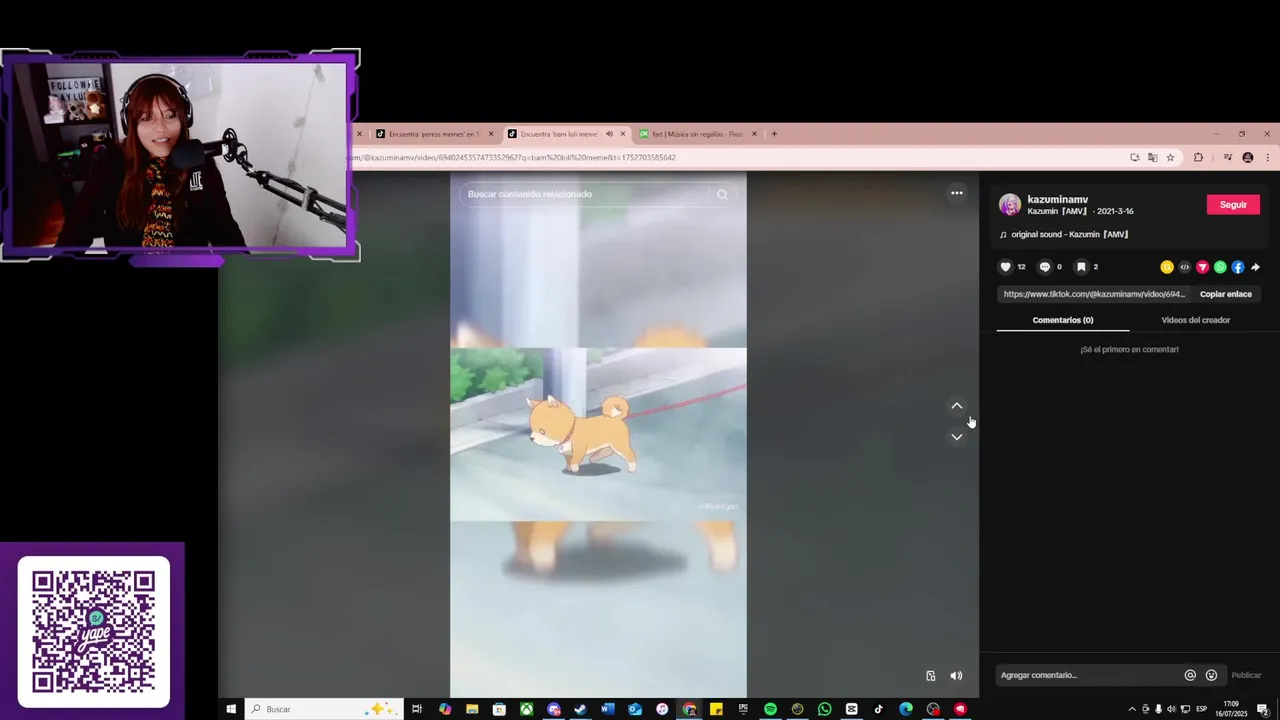Image resolution: width=1280 pixels, height=720 pixels.
Task: Show hidden system tray icons
Action: tap(1132, 709)
